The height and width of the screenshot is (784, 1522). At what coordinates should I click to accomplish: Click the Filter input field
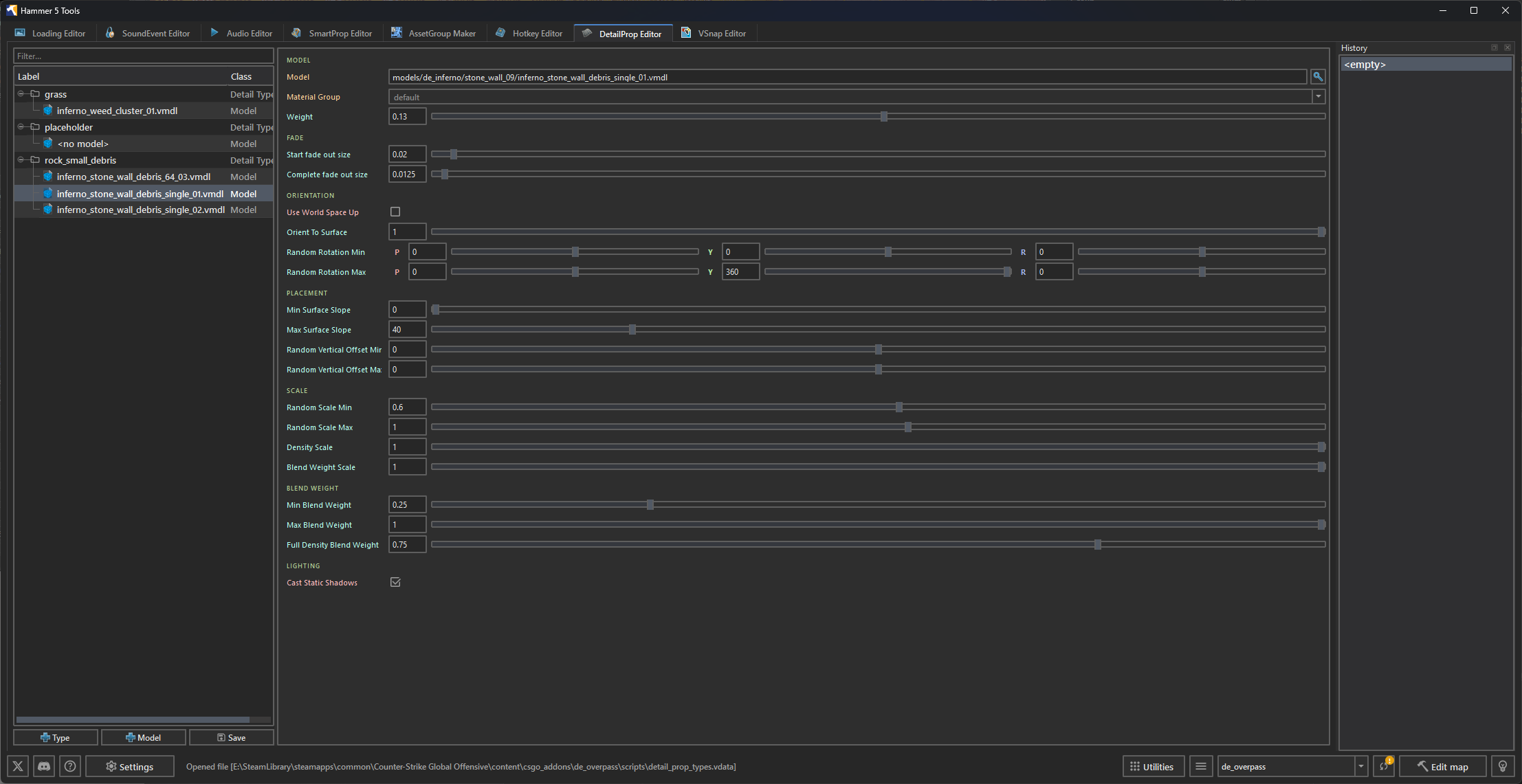144,56
